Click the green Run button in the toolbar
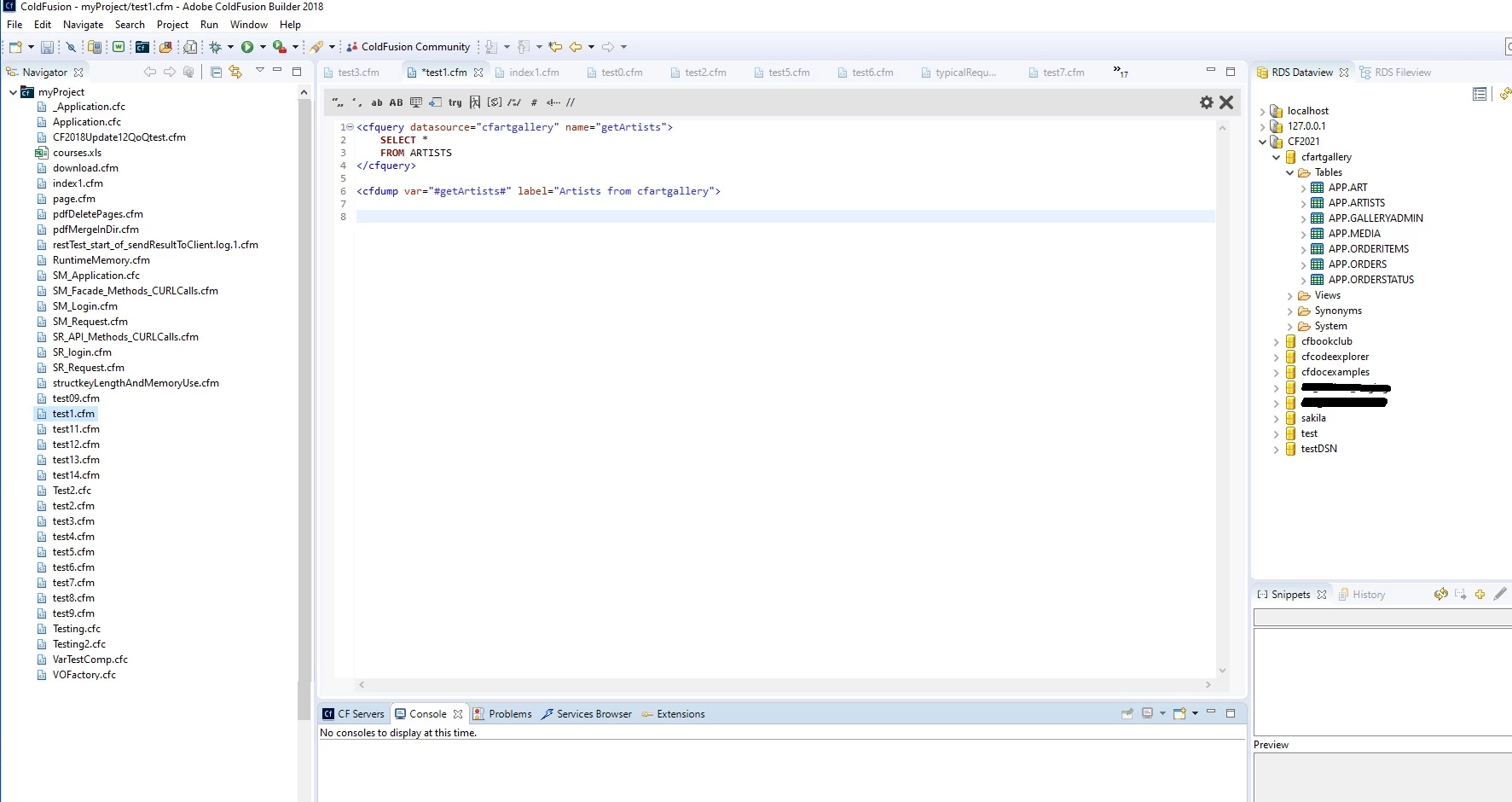The width and height of the screenshot is (1512, 802). (247, 47)
